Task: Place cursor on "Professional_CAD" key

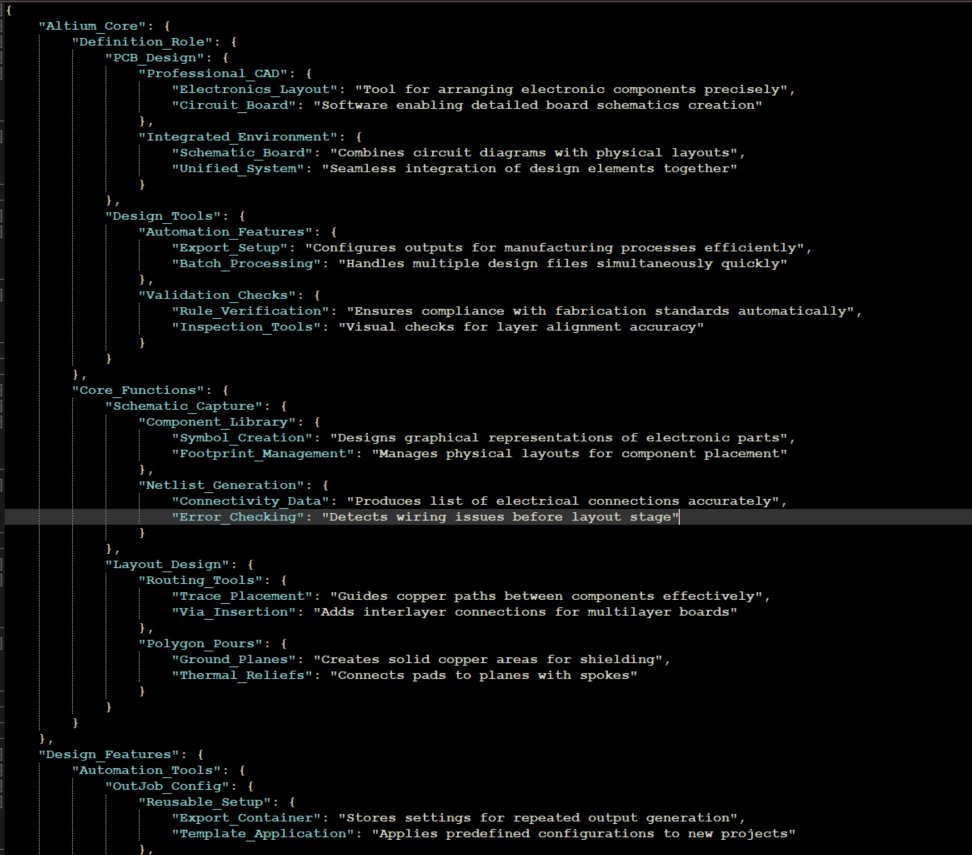Action: point(213,74)
